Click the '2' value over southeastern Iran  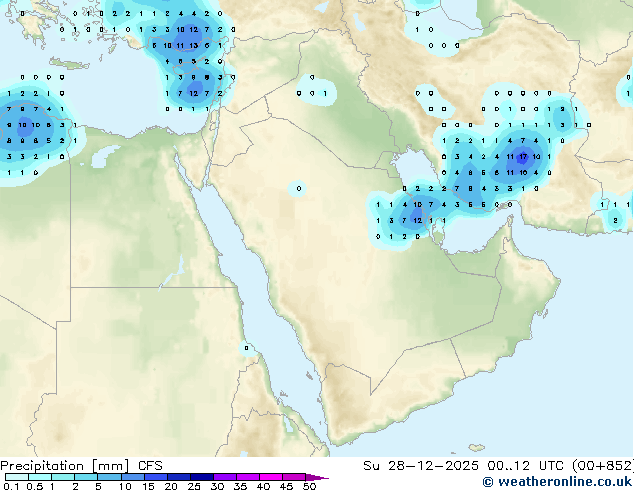(615, 220)
